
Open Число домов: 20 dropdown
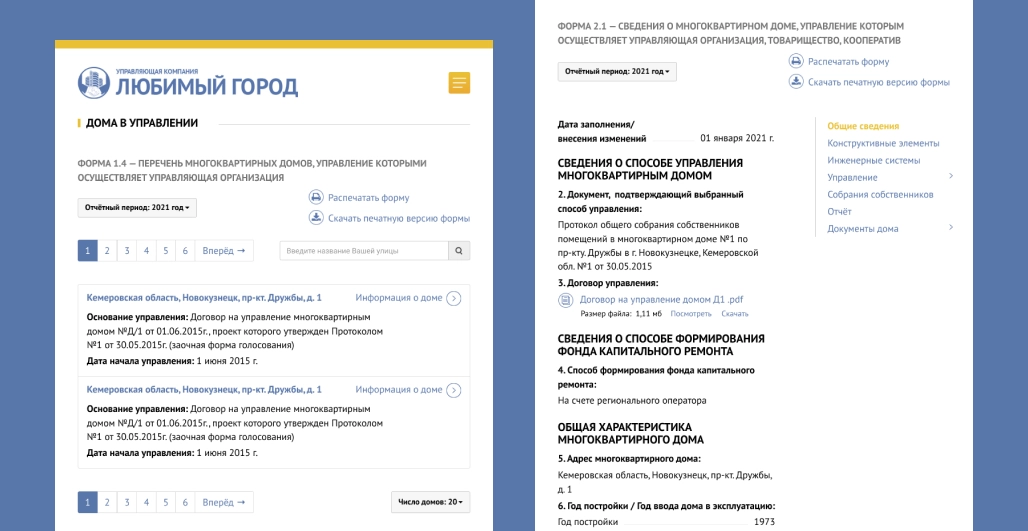pyautogui.click(x=430, y=502)
